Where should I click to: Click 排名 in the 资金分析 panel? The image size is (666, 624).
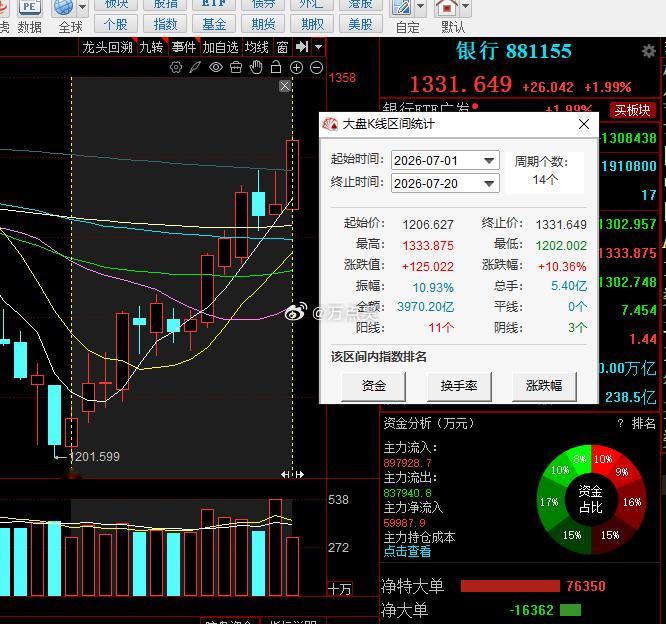[643, 423]
